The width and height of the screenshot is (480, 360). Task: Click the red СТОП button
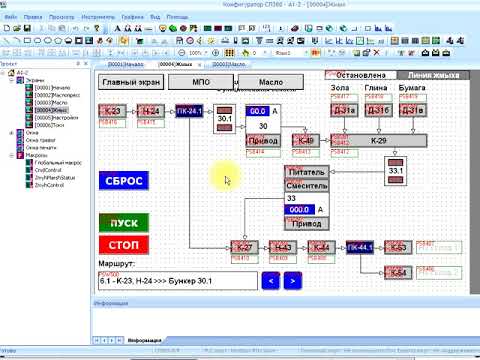(124, 245)
